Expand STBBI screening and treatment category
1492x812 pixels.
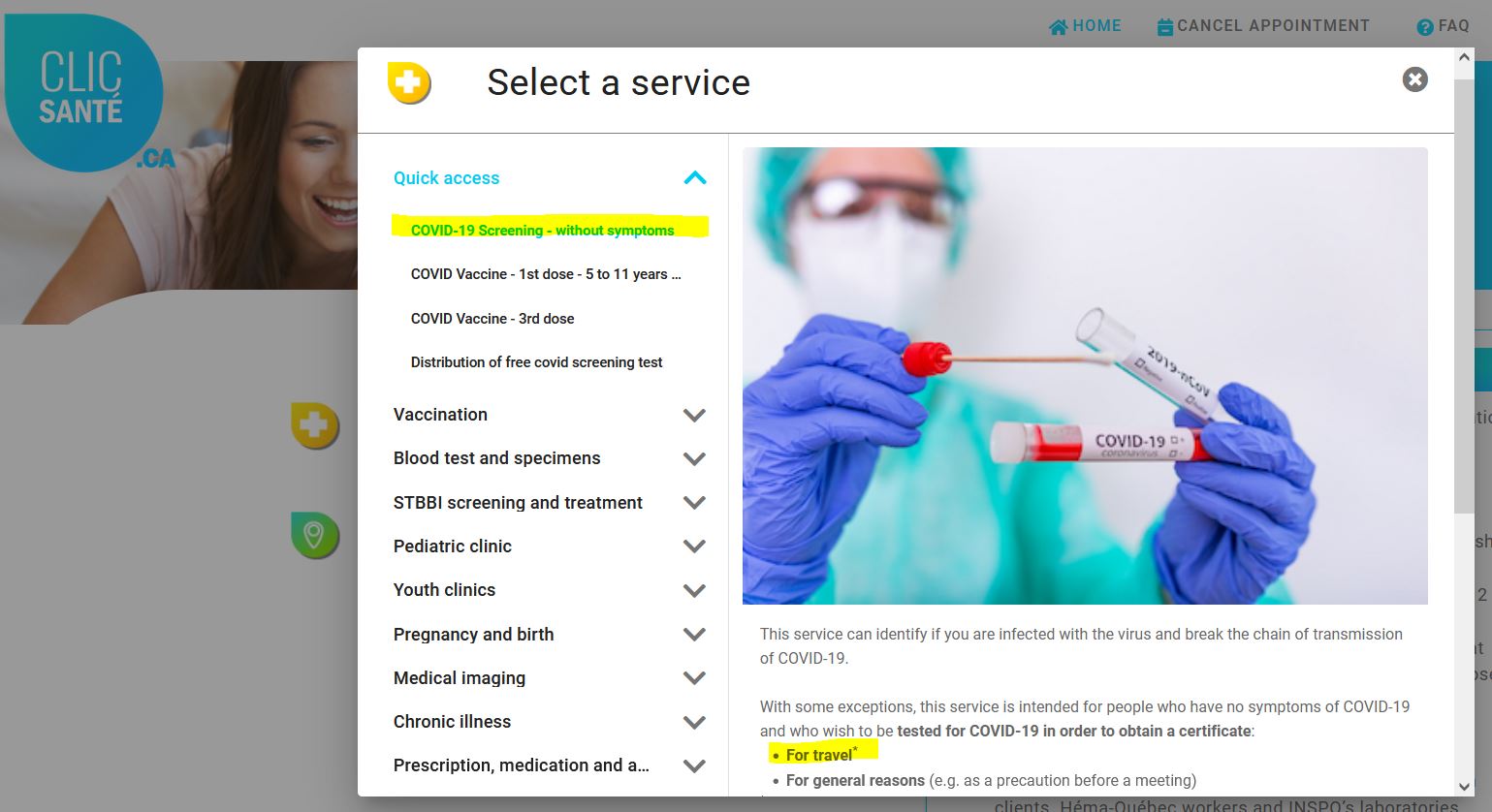(x=694, y=503)
